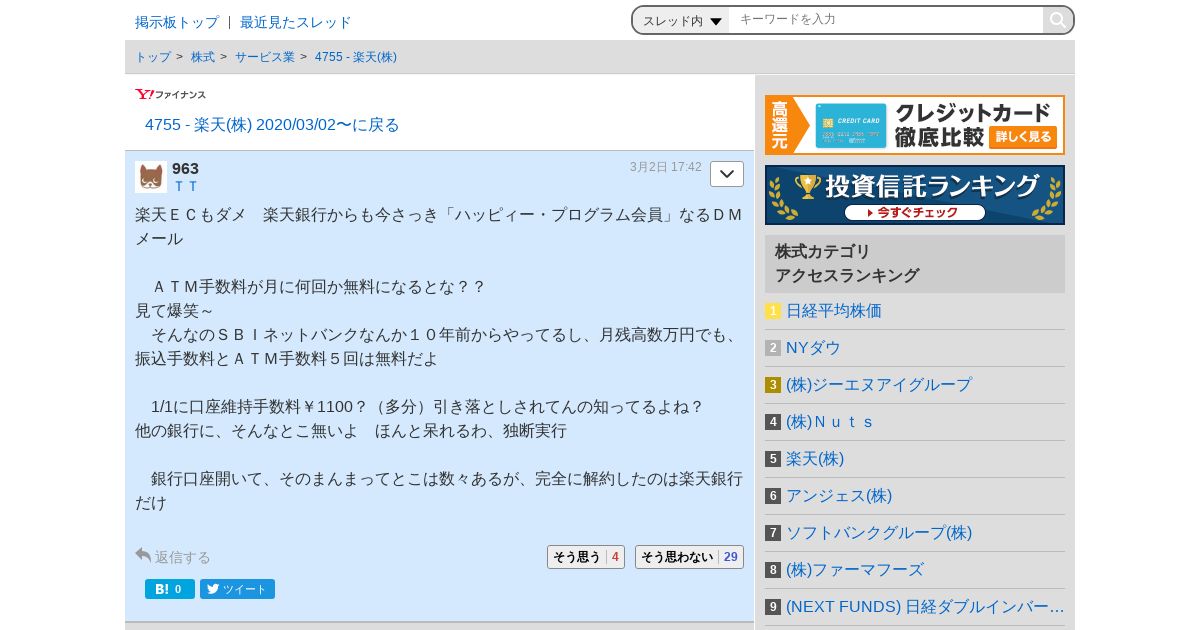This screenshot has height=630, width=1200.
Task: Vote そう思わない on post 963
Action: click(689, 557)
